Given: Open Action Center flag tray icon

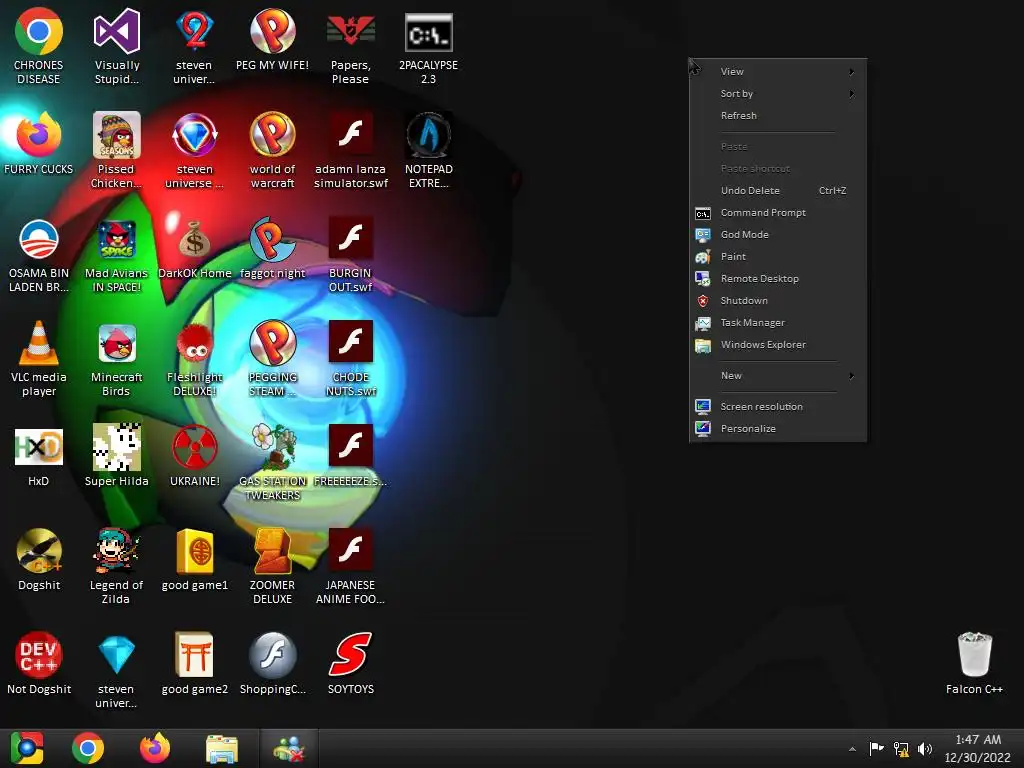Looking at the screenshot, I should [x=876, y=748].
